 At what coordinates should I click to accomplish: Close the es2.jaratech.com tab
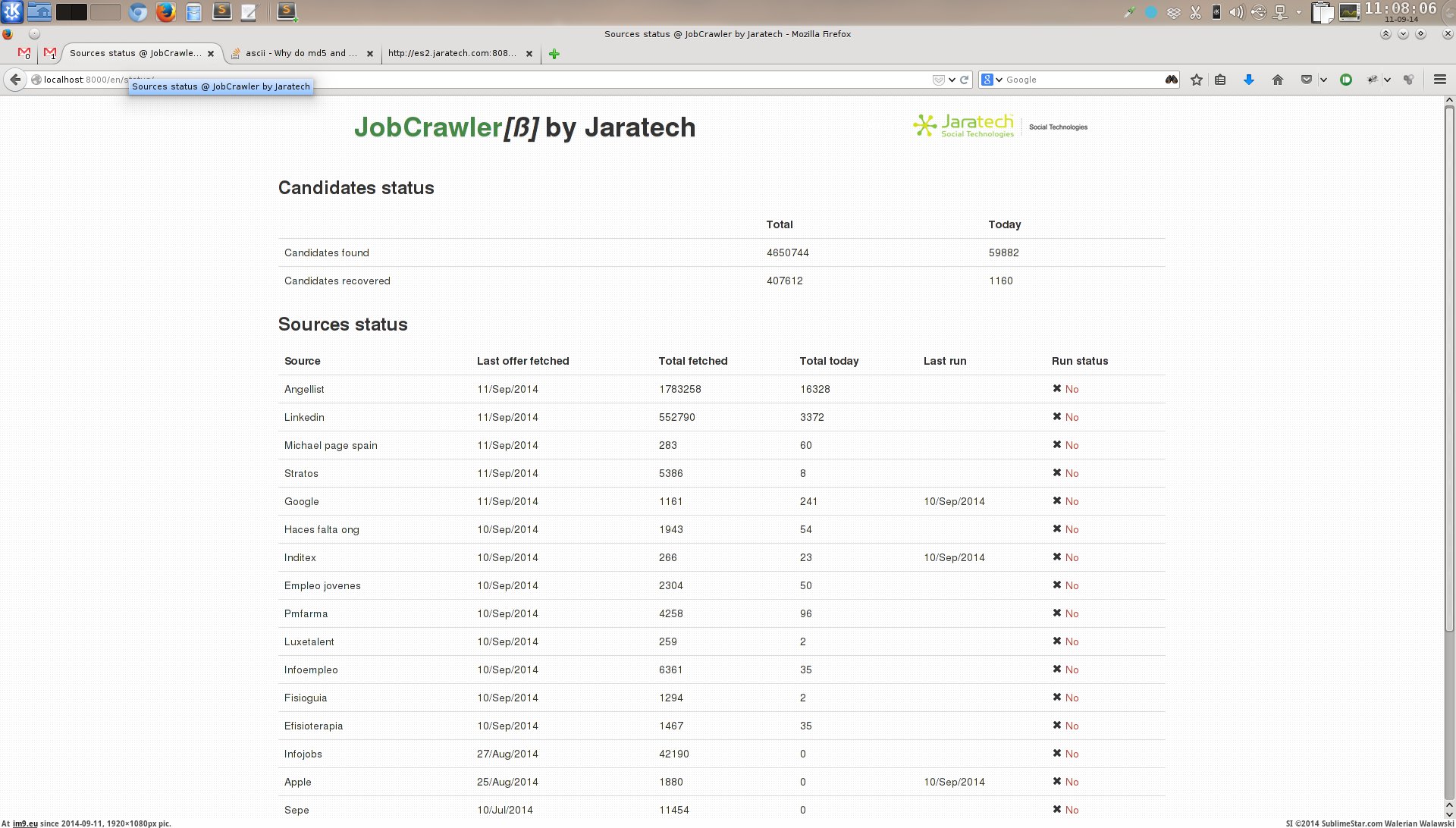529,54
